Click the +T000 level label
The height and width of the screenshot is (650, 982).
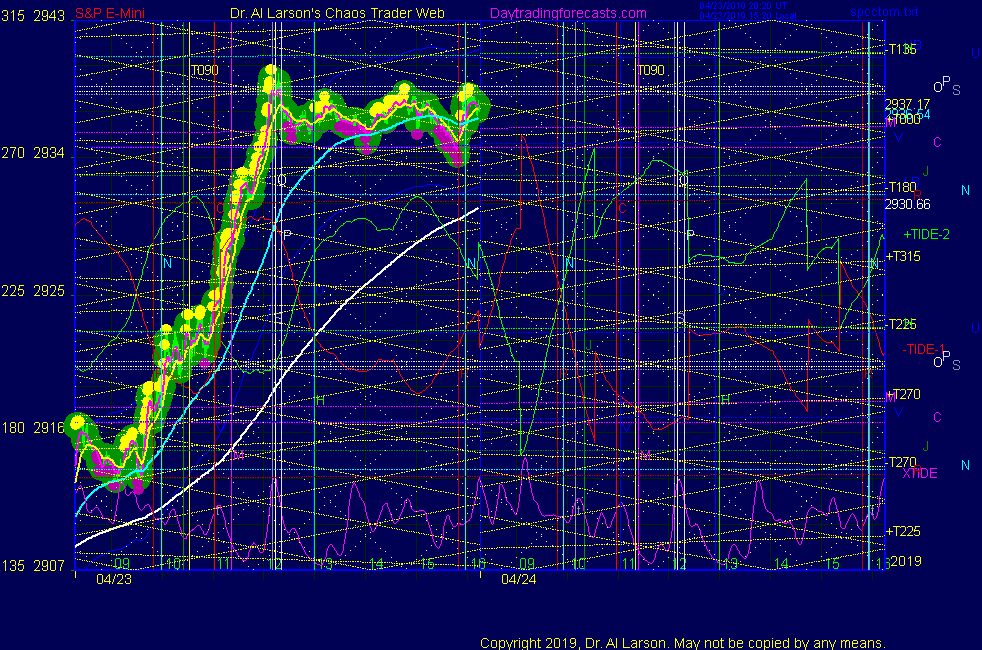902,120
